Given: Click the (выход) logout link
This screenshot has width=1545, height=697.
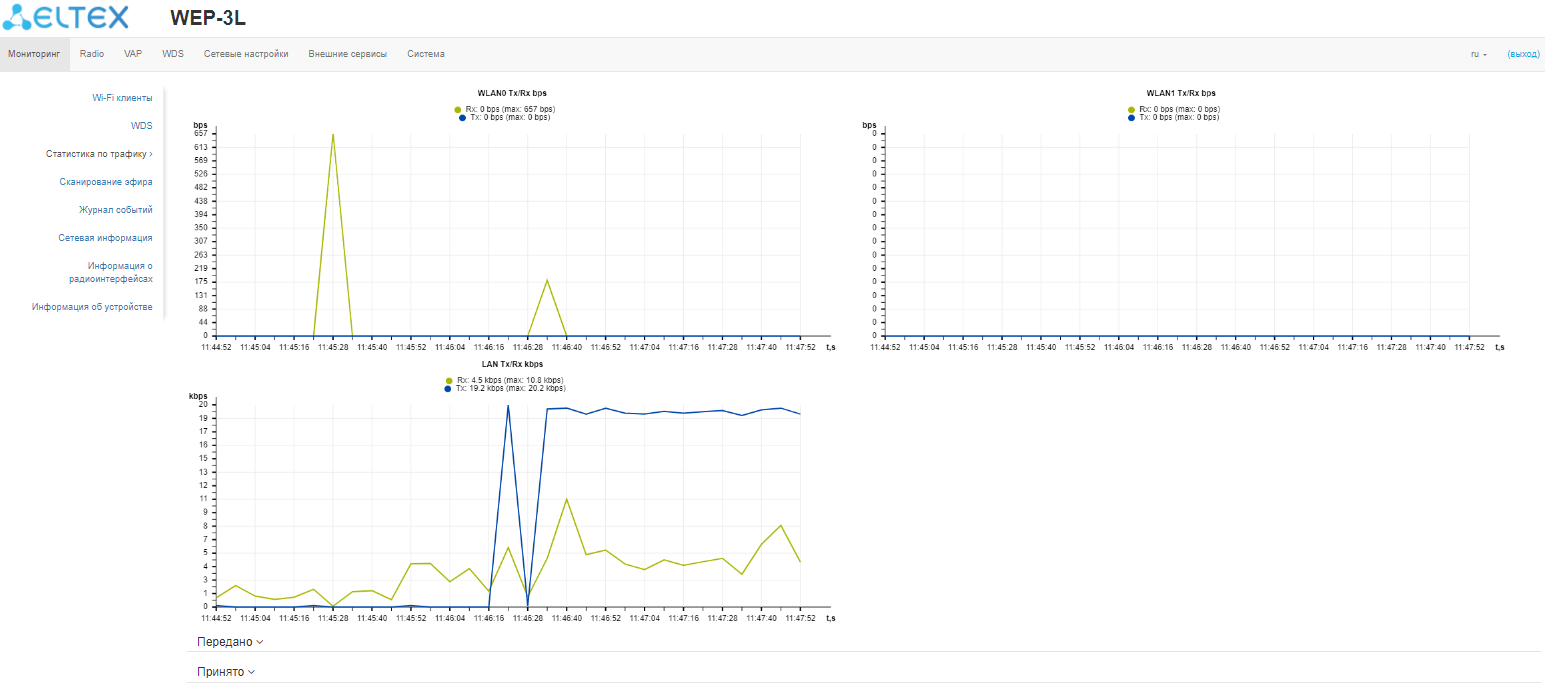Looking at the screenshot, I should (x=1523, y=54).
